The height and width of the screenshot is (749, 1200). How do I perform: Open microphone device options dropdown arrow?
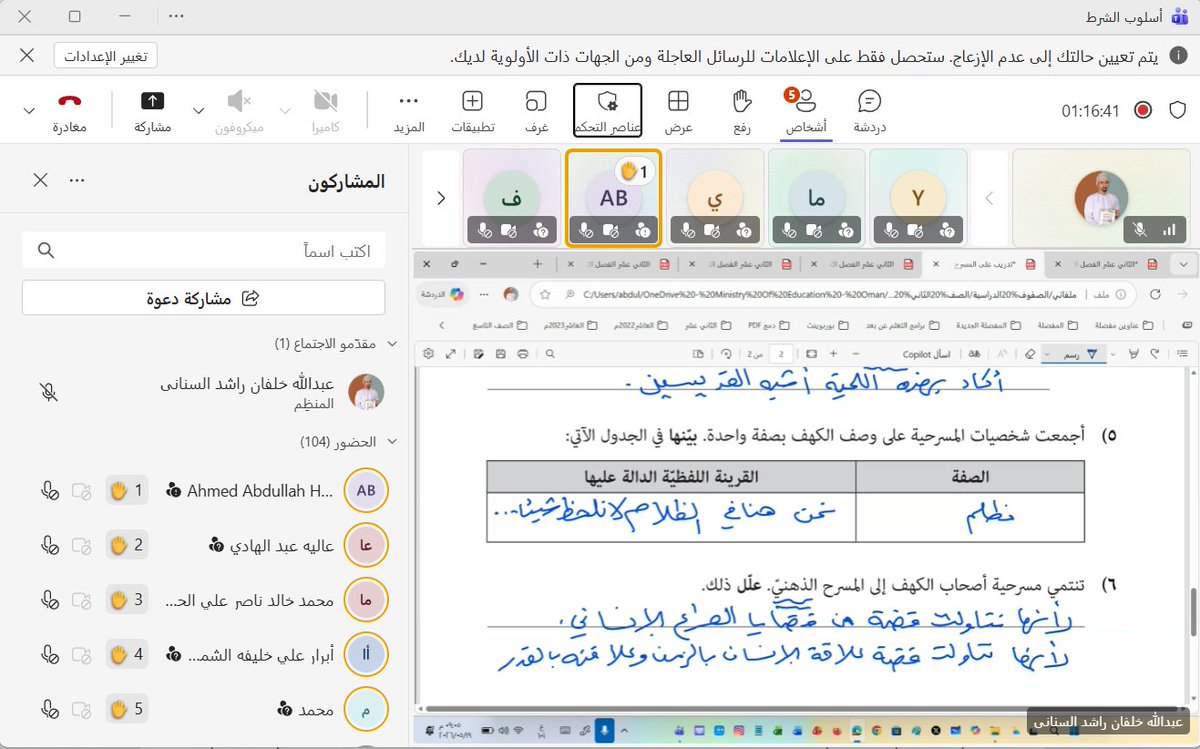(x=198, y=110)
